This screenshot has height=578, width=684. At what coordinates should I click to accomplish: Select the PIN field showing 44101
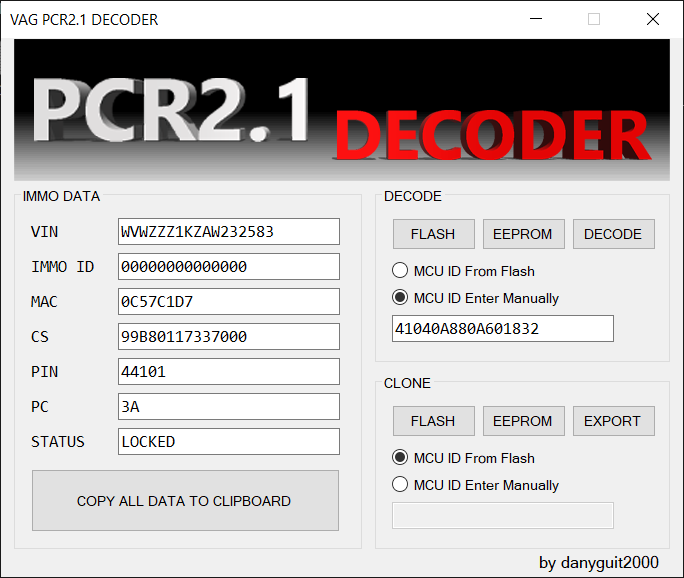(228, 372)
